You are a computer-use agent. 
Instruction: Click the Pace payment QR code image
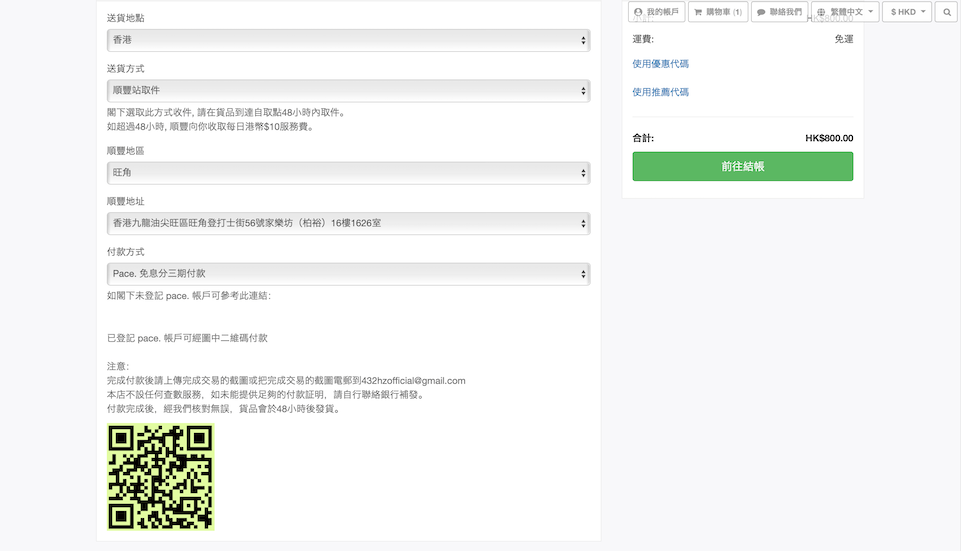click(x=161, y=476)
